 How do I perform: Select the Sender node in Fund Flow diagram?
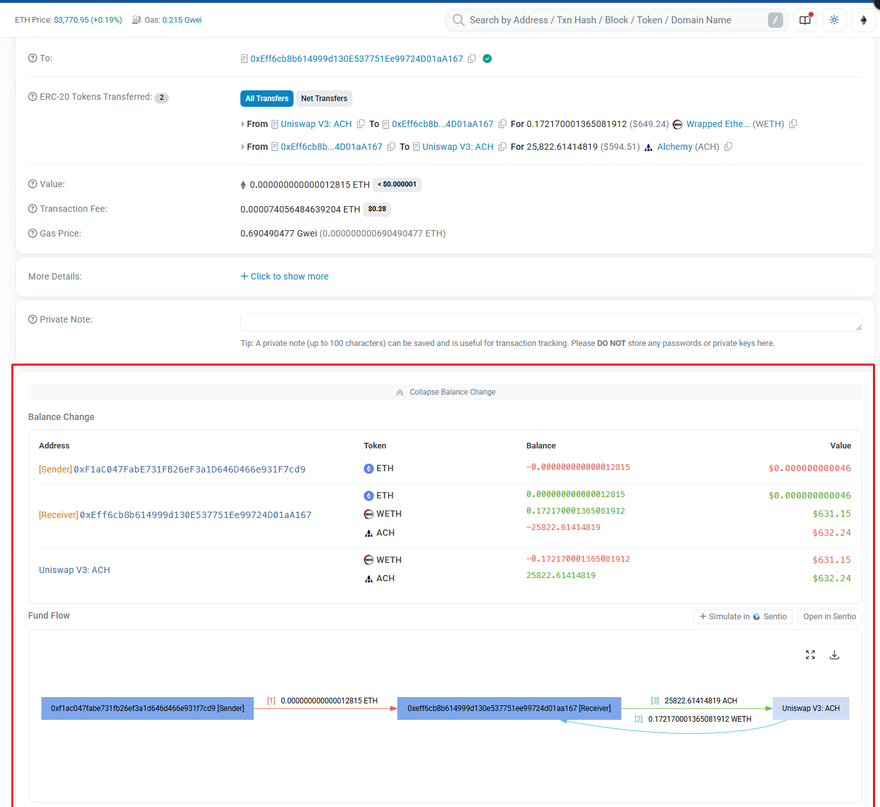pos(147,708)
